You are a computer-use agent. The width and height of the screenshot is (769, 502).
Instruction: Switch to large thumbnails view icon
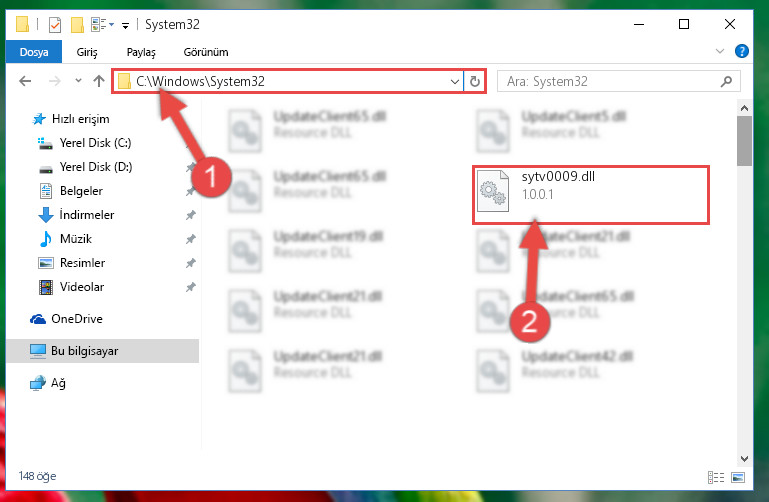point(738,477)
